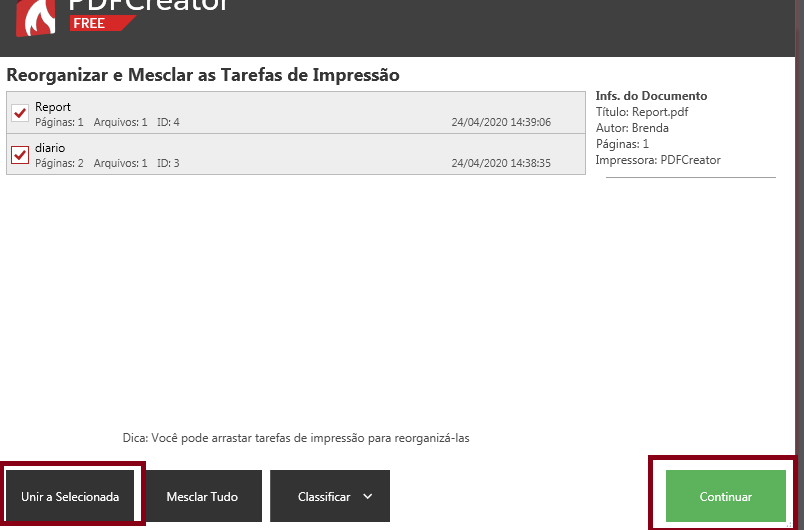Click the Impressora: PDFCreator text

(658, 160)
